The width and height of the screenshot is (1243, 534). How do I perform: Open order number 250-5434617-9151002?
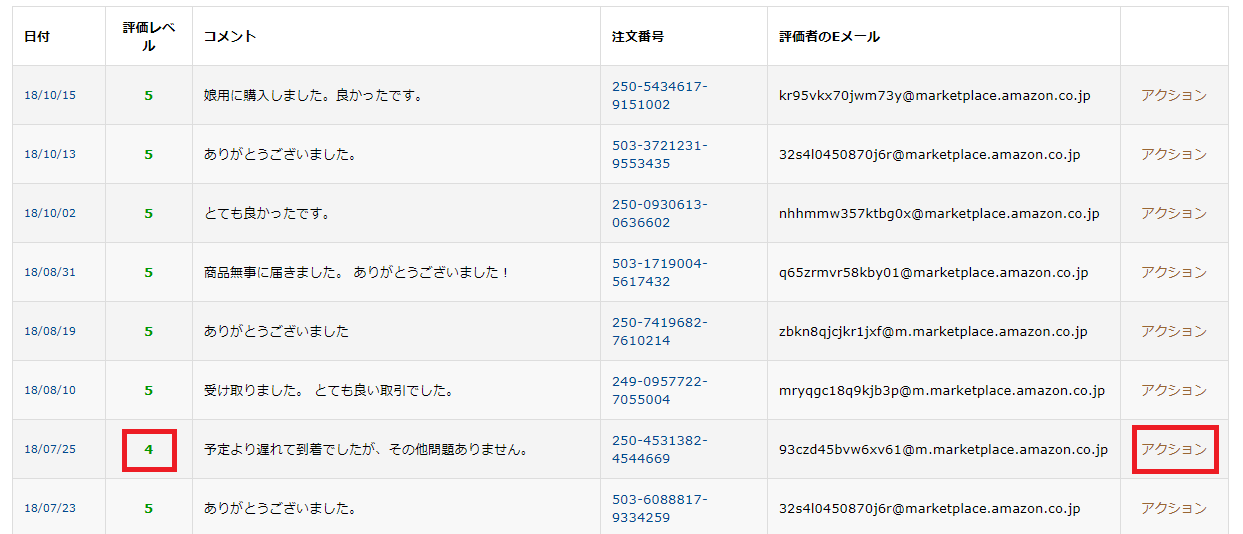660,96
